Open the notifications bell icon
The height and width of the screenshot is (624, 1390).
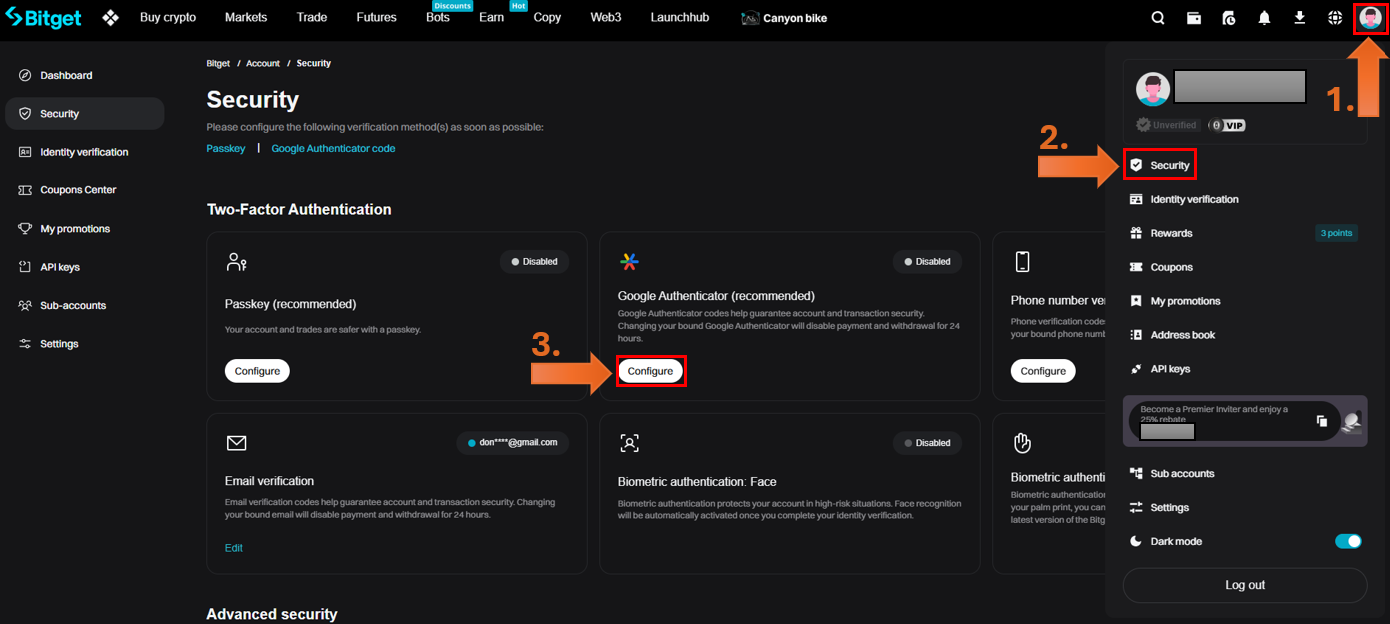[1265, 18]
